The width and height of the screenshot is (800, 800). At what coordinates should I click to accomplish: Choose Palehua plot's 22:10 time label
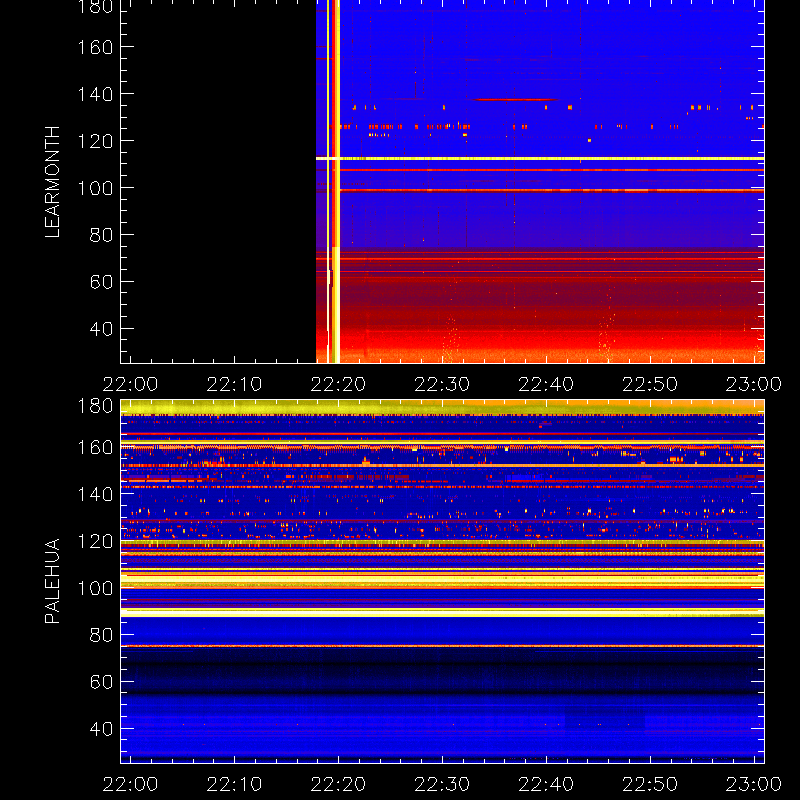click(x=234, y=784)
